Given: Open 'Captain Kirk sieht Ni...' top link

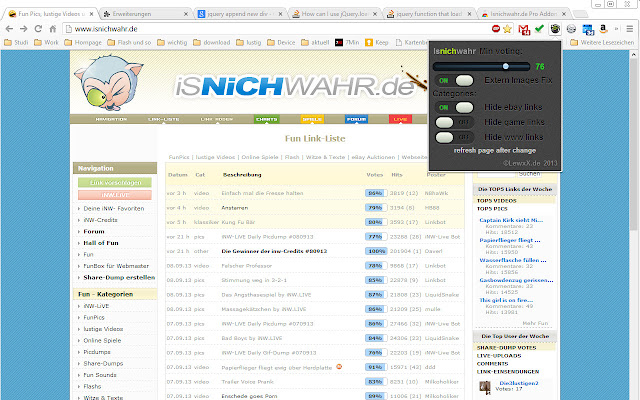Looking at the screenshot, I should pos(511,220).
